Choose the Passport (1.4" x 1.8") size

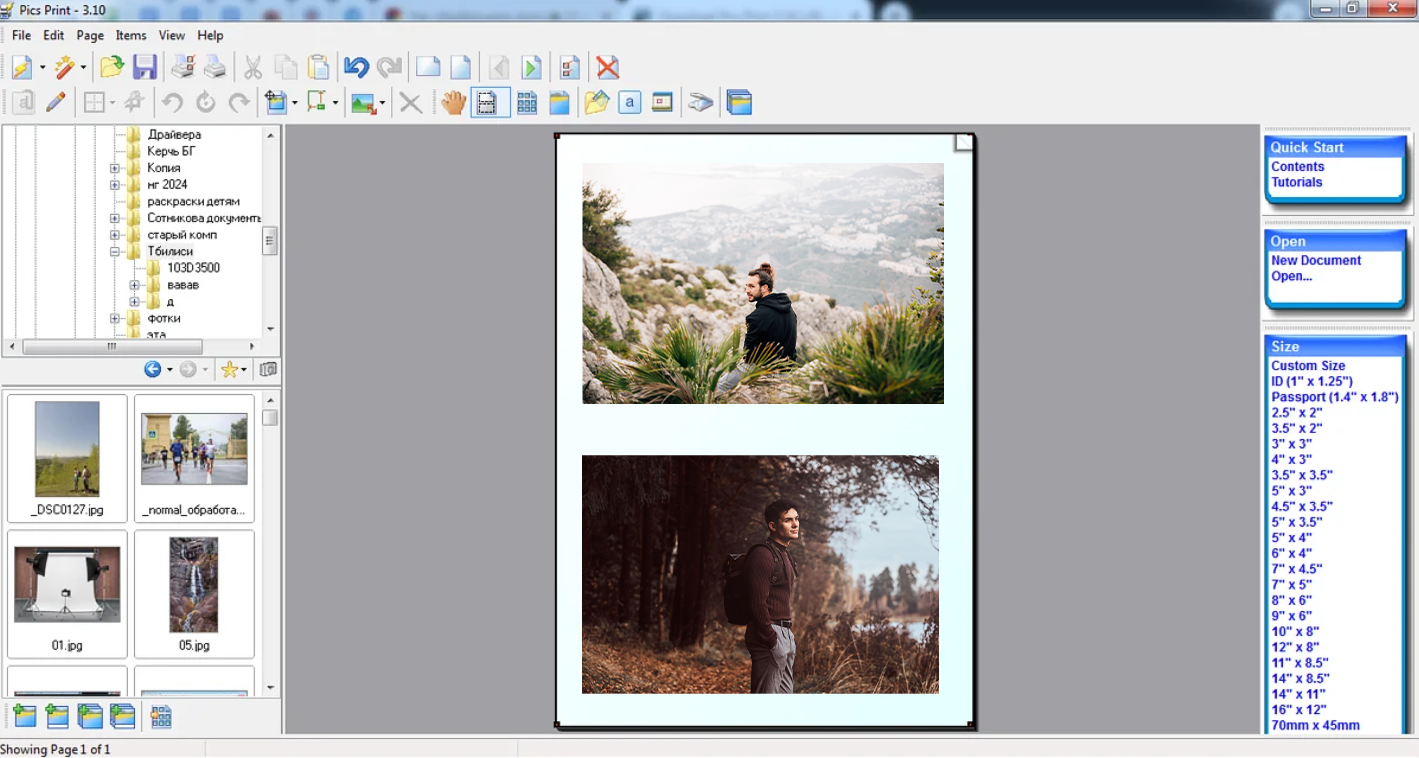click(x=1334, y=397)
